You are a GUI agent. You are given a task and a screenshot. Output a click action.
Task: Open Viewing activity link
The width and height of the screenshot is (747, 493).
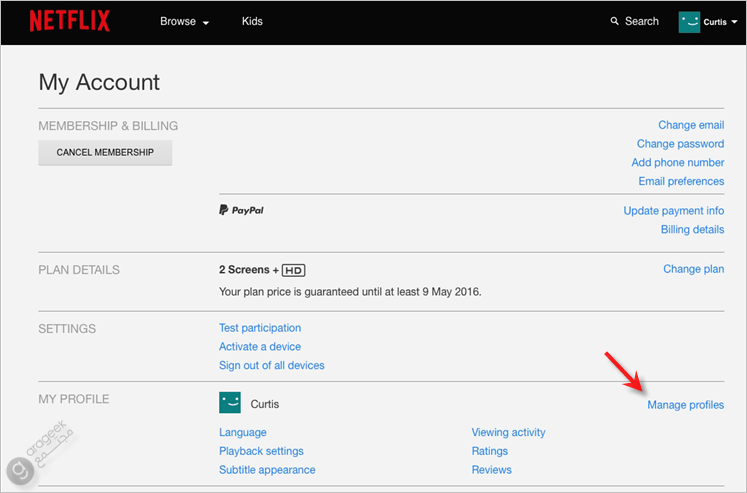coord(508,433)
